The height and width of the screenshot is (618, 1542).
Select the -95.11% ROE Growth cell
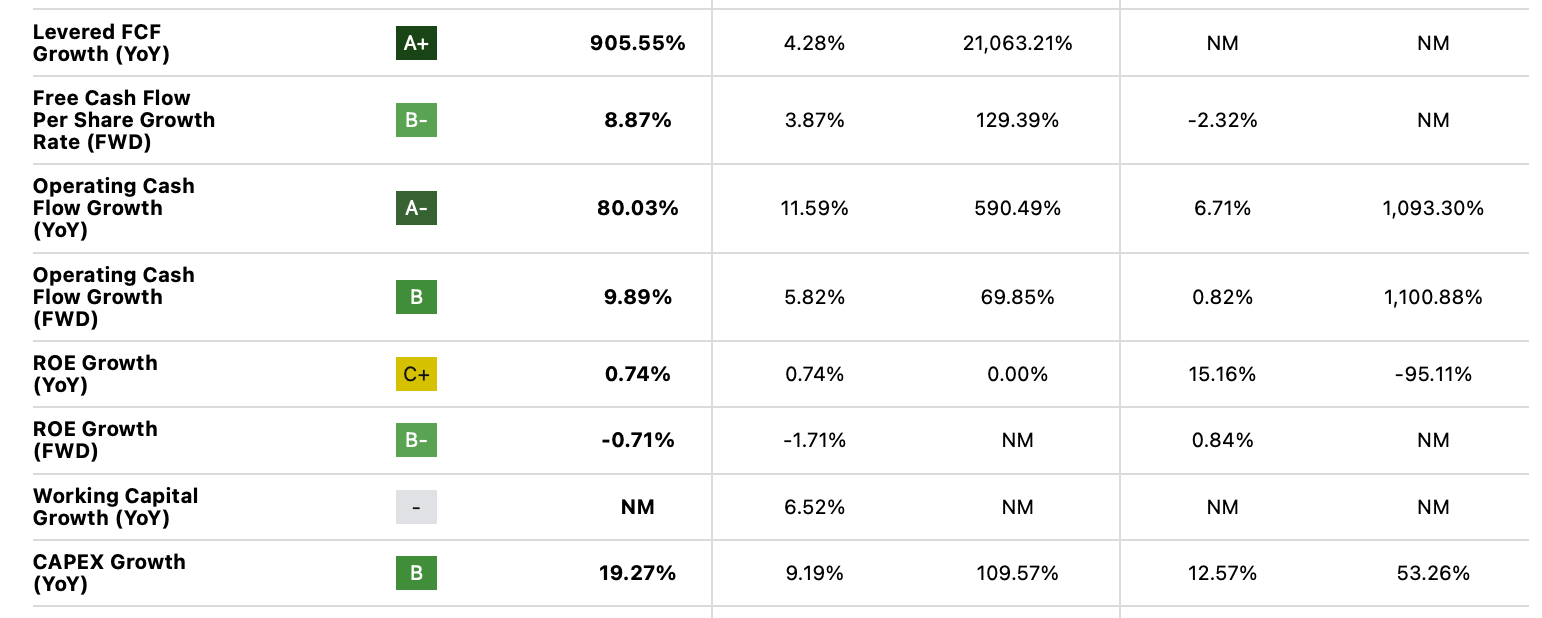[1433, 374]
